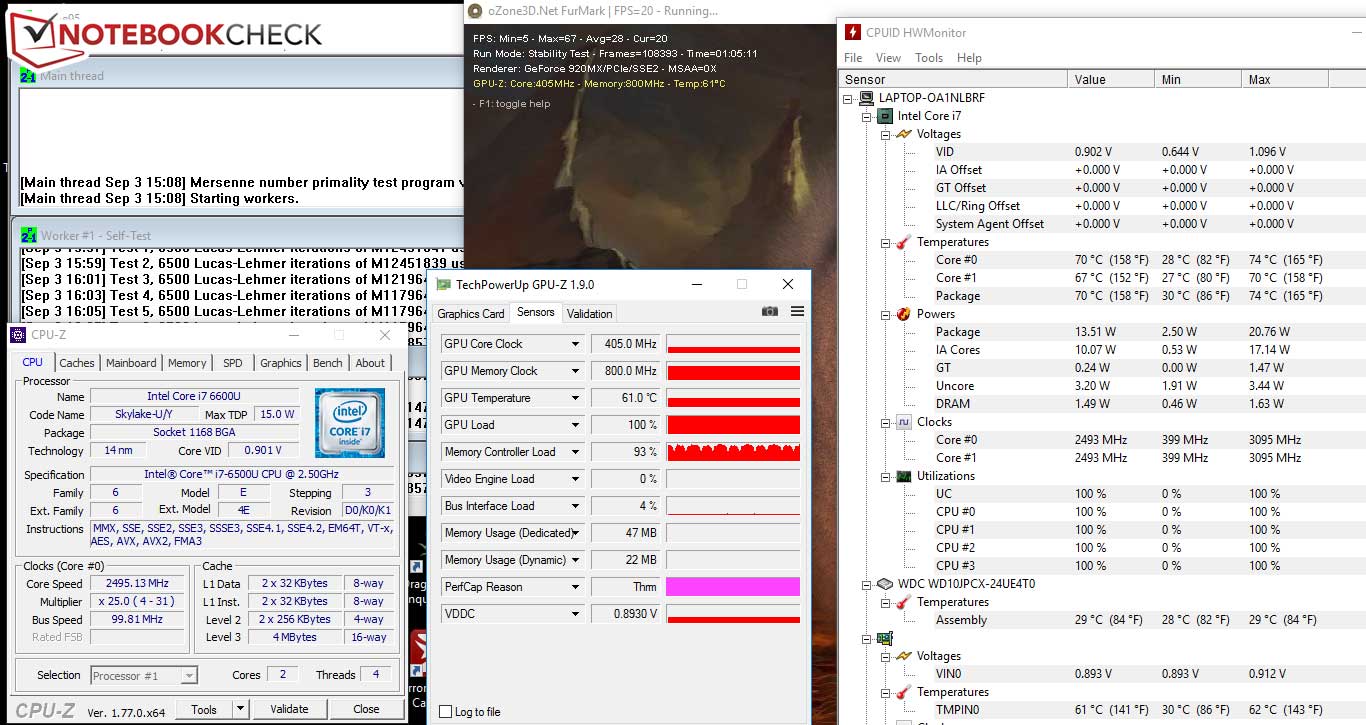Click the Voltages lightning icon under Intel Core i7

tap(903, 134)
